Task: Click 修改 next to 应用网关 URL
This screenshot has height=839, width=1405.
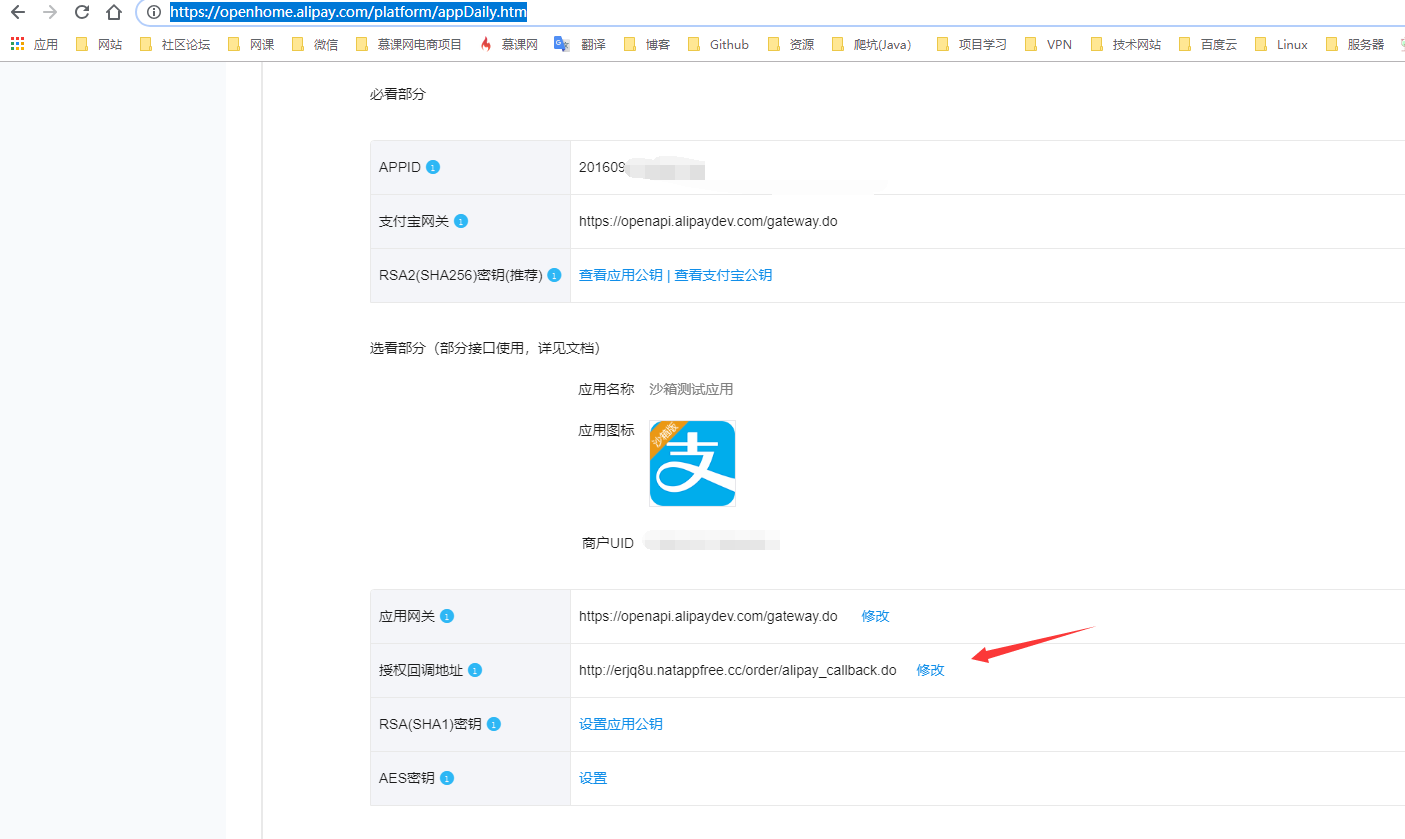Action: pyautogui.click(x=875, y=616)
